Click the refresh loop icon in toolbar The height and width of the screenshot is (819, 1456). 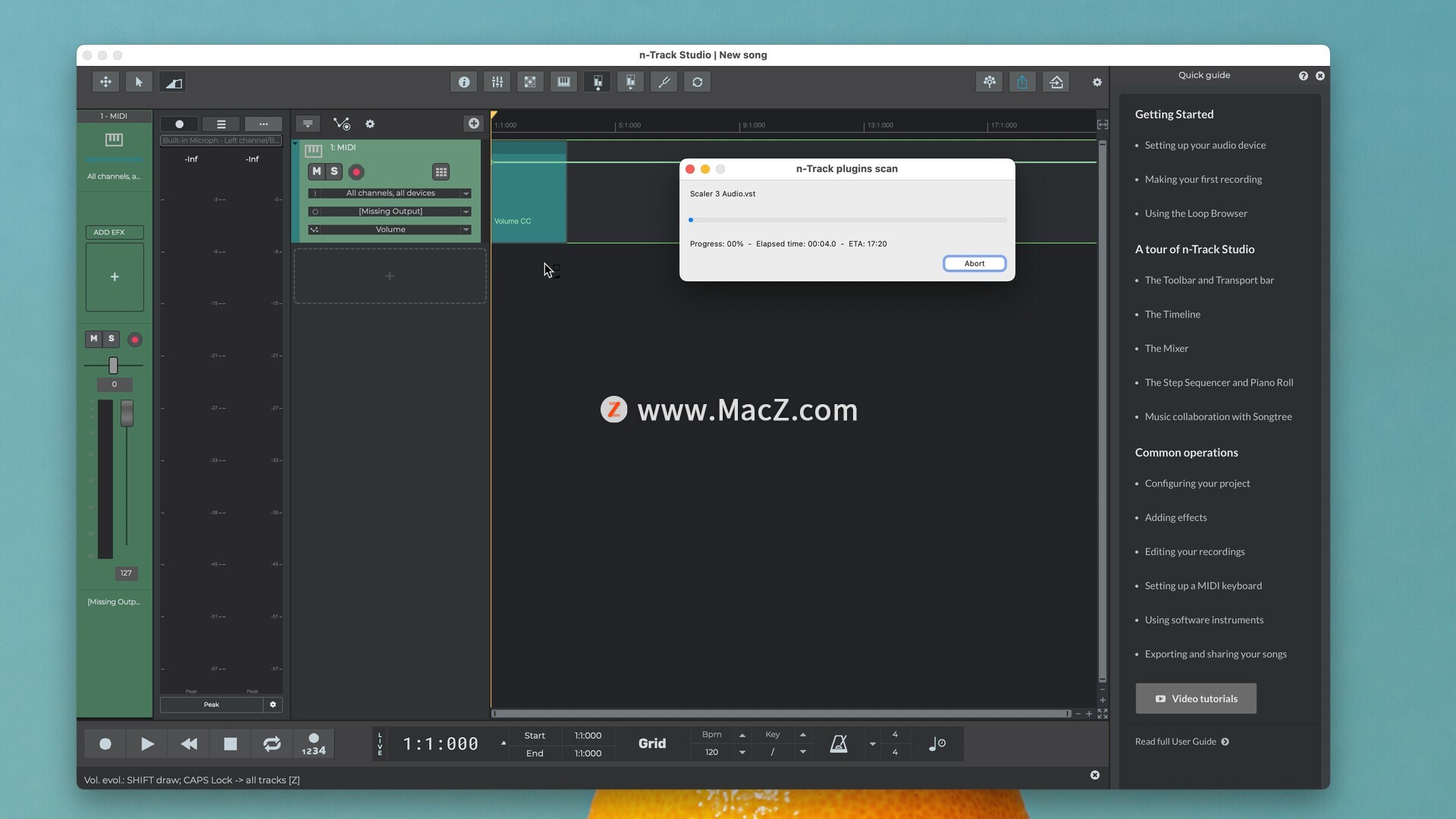698,82
